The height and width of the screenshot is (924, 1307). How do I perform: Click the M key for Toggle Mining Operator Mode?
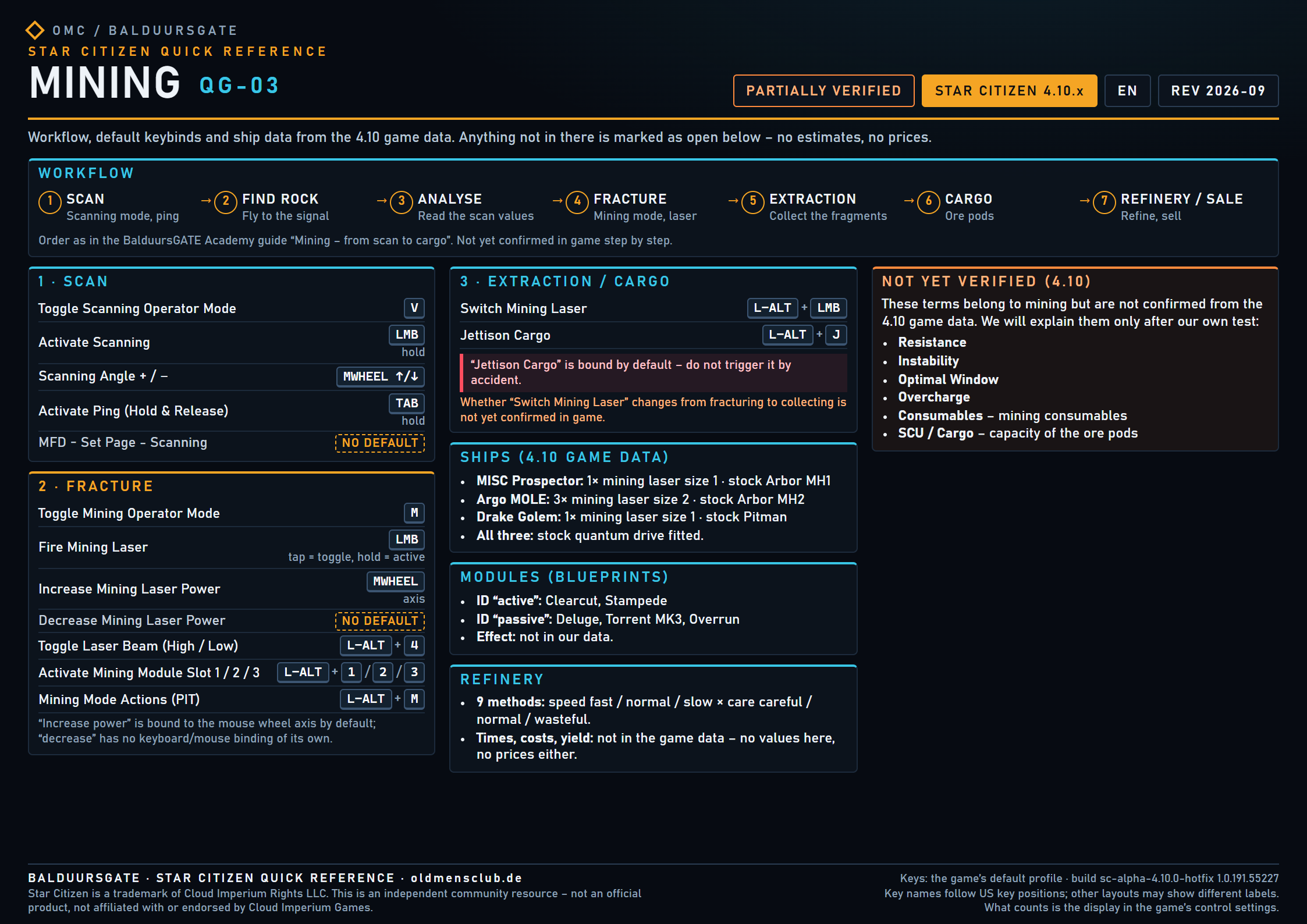click(x=414, y=513)
